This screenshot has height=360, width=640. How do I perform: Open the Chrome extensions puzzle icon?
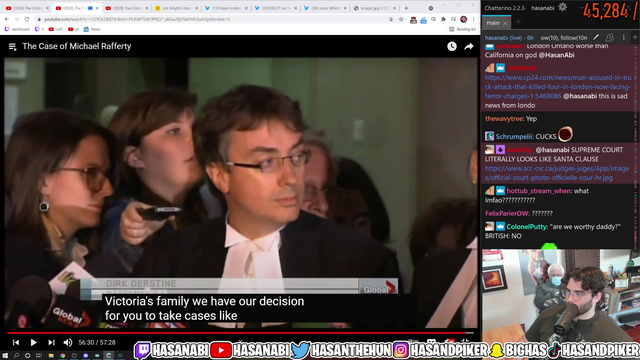pos(444,19)
